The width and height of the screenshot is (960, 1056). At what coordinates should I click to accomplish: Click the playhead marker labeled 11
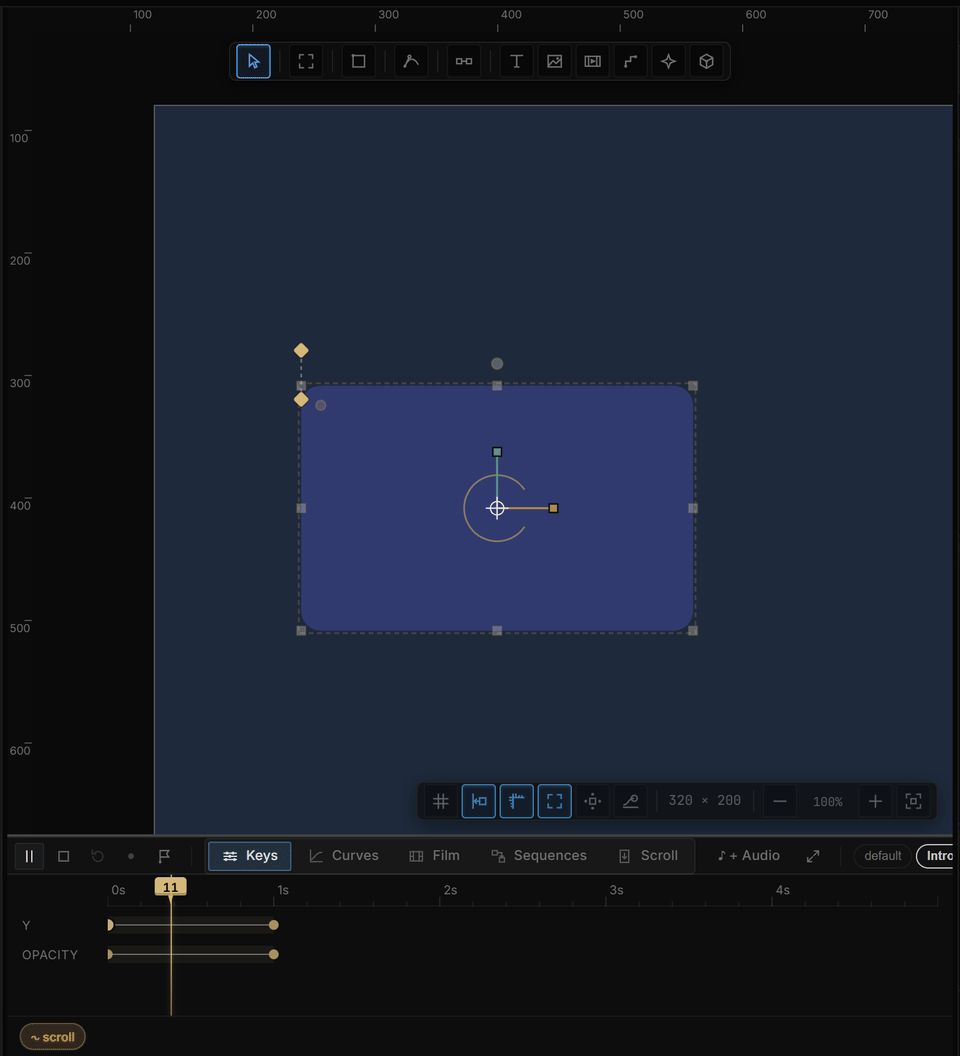click(x=170, y=888)
